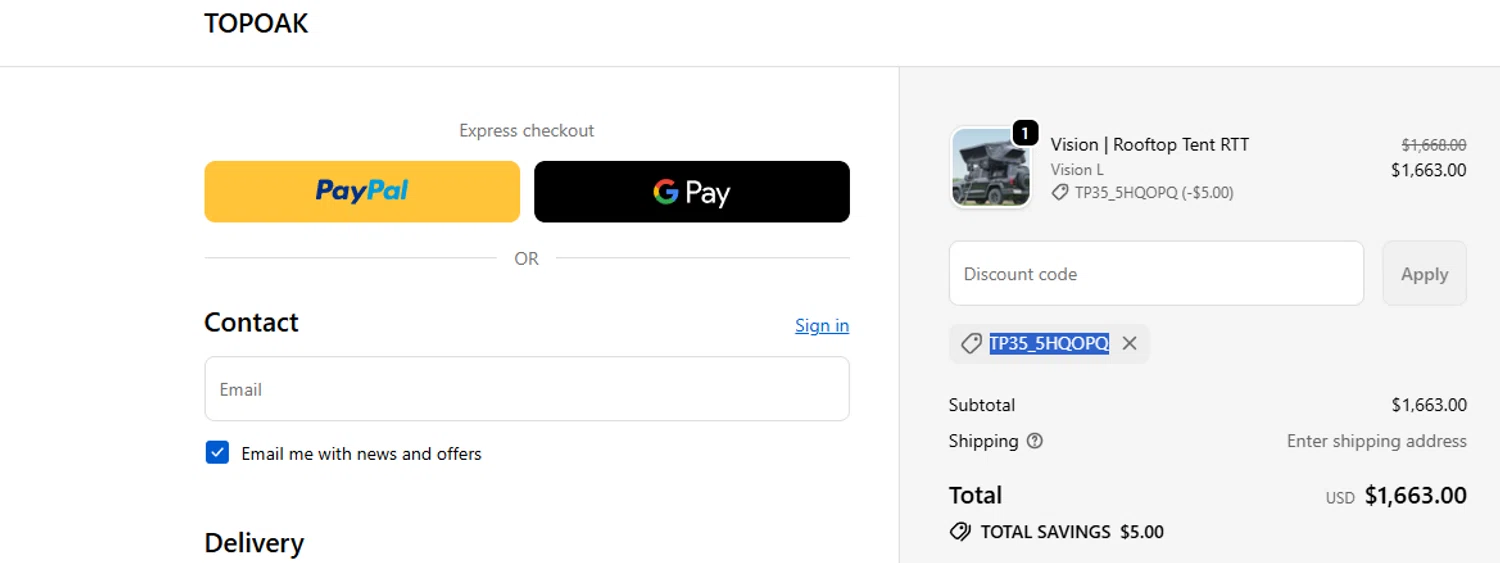Click tag icon under Vision L variant

pos(1060,193)
